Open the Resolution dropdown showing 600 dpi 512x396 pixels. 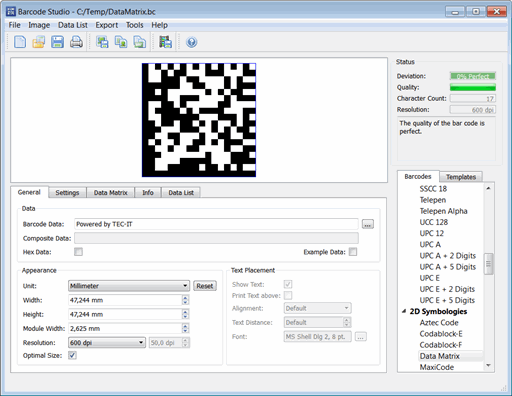(x=107, y=343)
